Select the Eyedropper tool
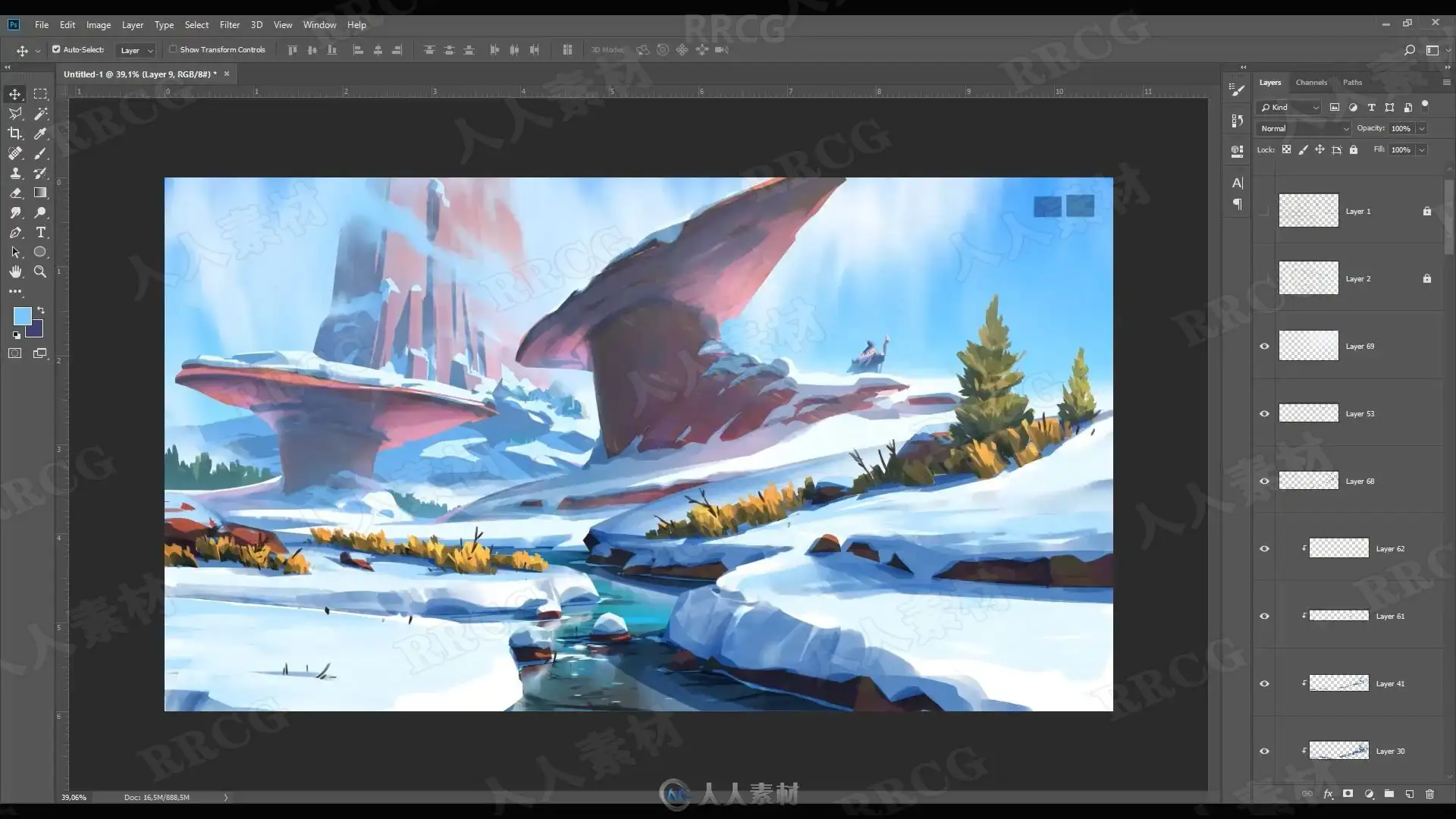 click(40, 133)
